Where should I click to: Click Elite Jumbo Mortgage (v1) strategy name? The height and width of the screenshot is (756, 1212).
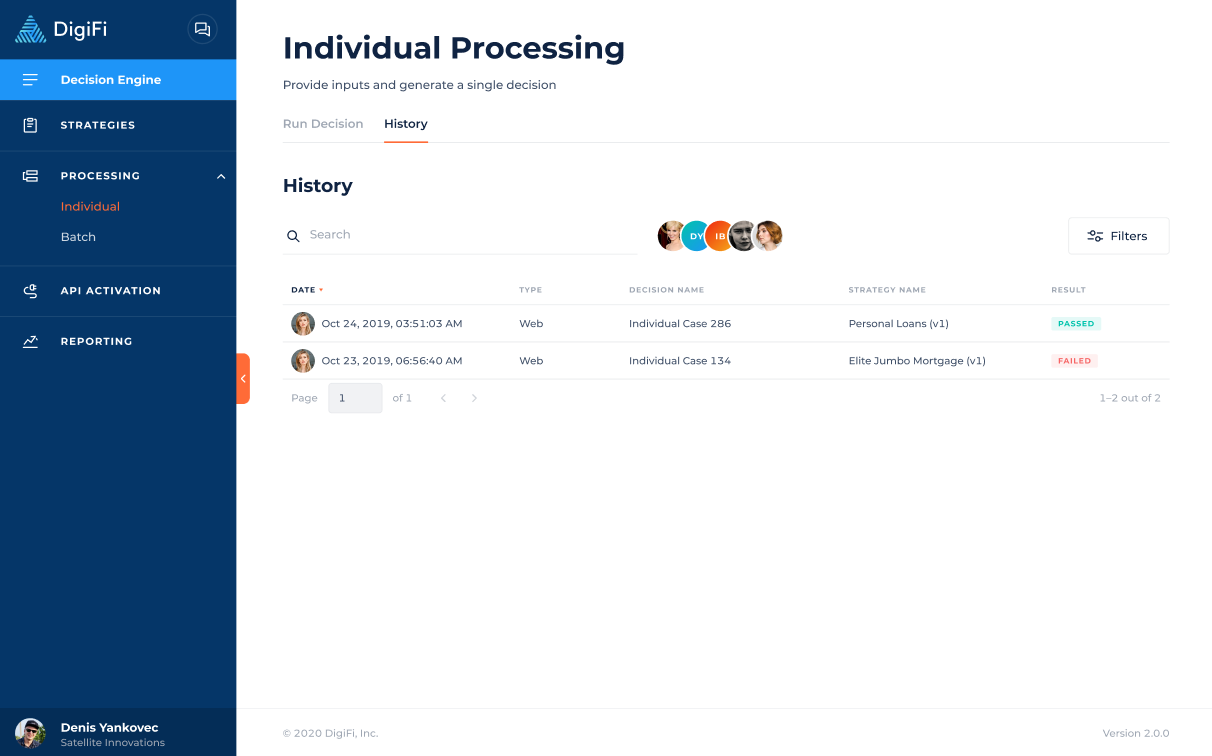[x=917, y=361]
